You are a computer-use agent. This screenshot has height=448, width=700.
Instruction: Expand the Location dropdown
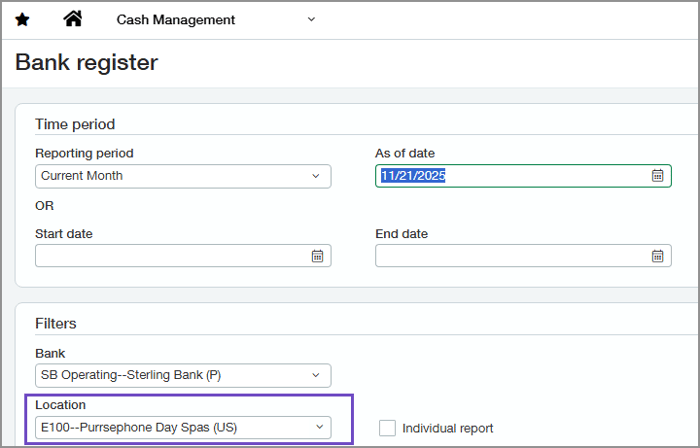[319, 428]
